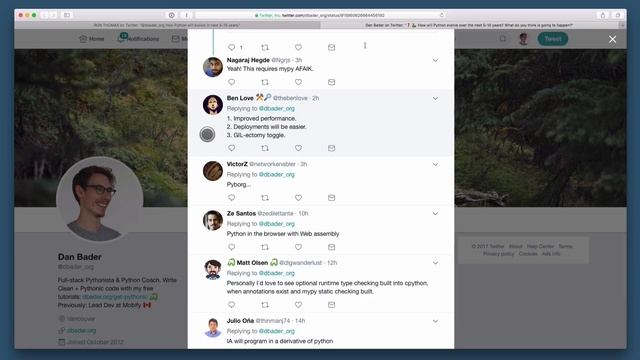Expand options chevron on Nagaraj Hegde's tweet
The height and width of the screenshot is (360, 640).
(x=435, y=60)
